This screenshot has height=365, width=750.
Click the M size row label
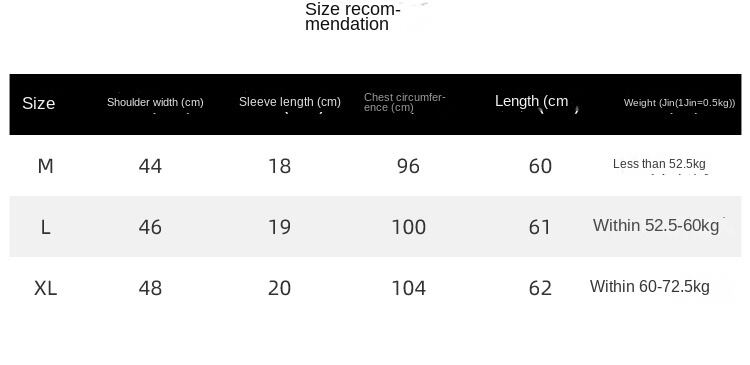[45, 166]
